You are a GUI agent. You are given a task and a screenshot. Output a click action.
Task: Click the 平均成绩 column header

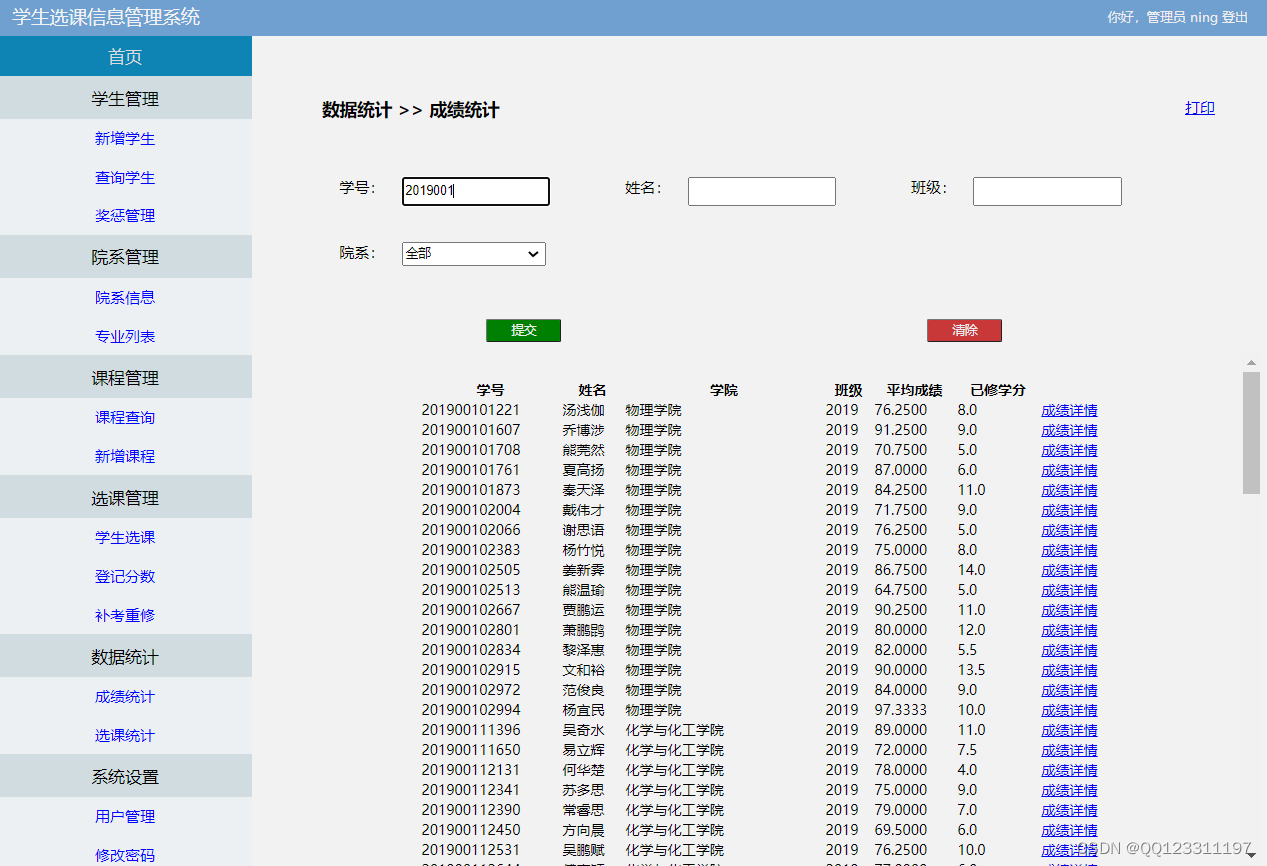coord(914,390)
